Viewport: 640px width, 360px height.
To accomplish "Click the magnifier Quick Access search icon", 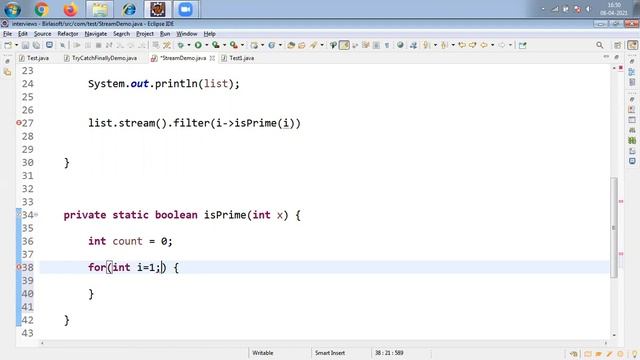I will [x=600, y=45].
